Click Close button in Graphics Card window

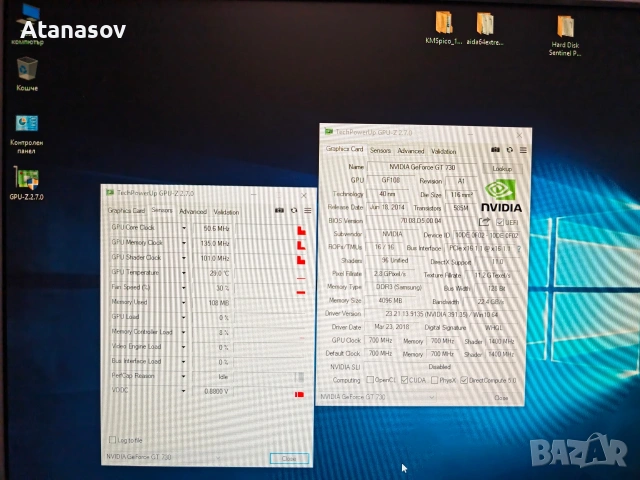[501, 398]
